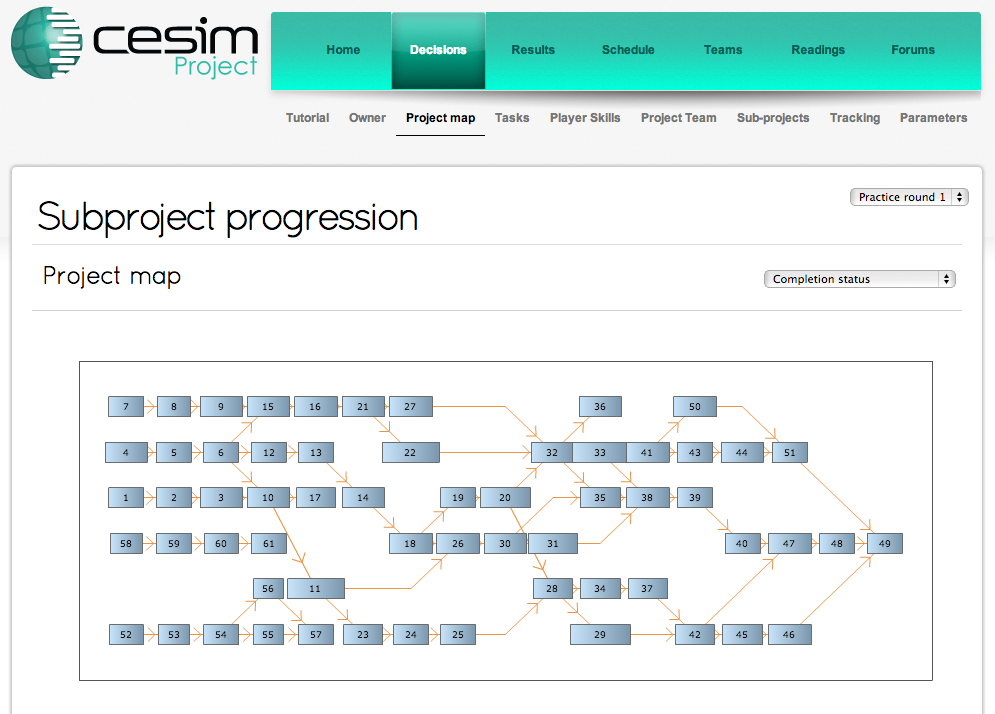Open the Player Skills tab
Image resolution: width=995 pixels, height=714 pixels.
tap(585, 118)
